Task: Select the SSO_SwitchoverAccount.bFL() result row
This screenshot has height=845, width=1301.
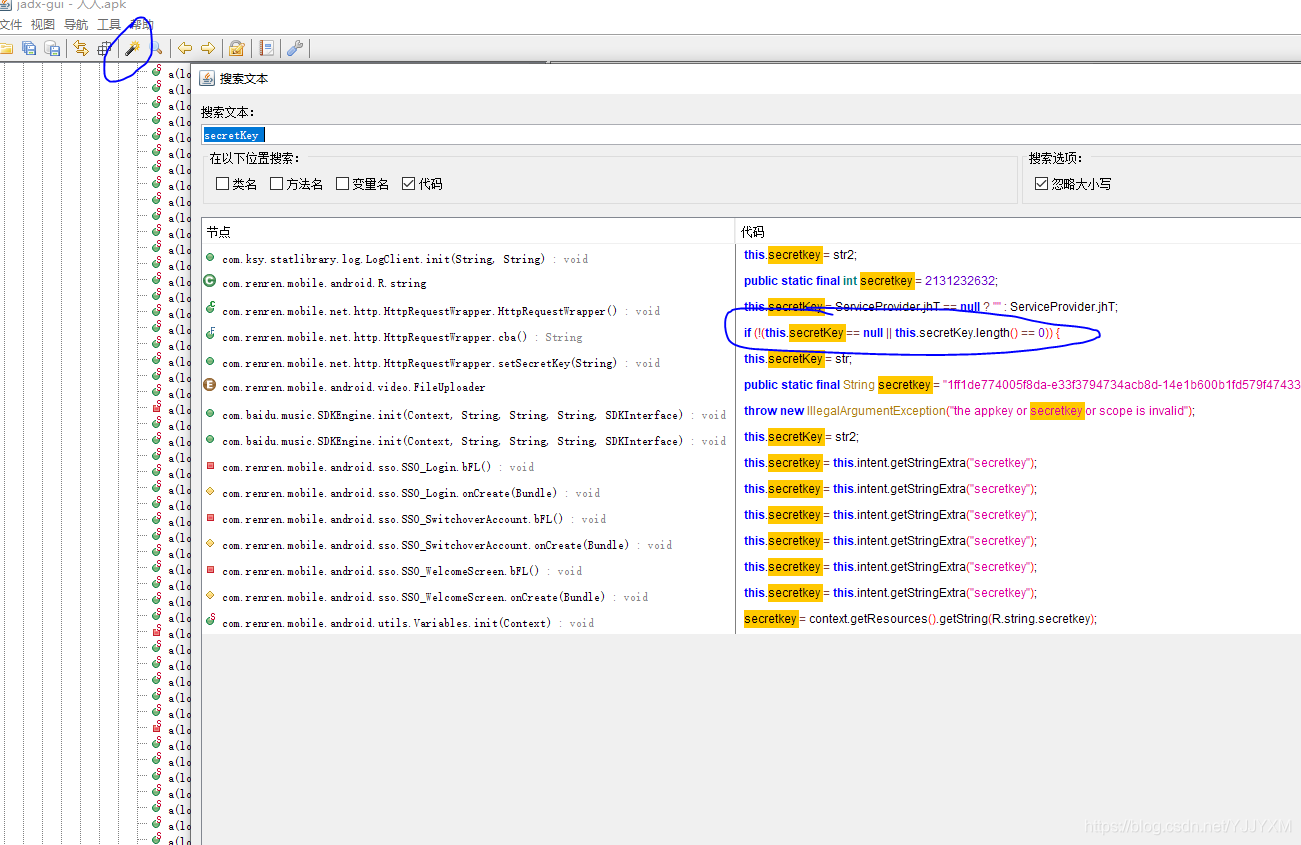Action: pos(468,518)
